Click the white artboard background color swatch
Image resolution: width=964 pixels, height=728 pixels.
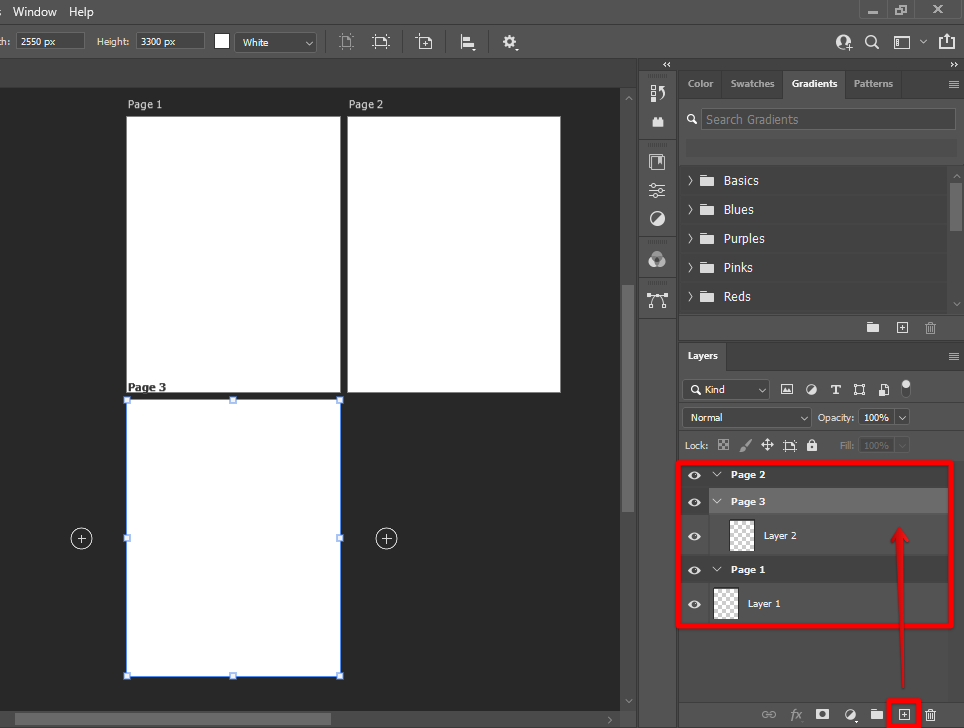(222, 42)
